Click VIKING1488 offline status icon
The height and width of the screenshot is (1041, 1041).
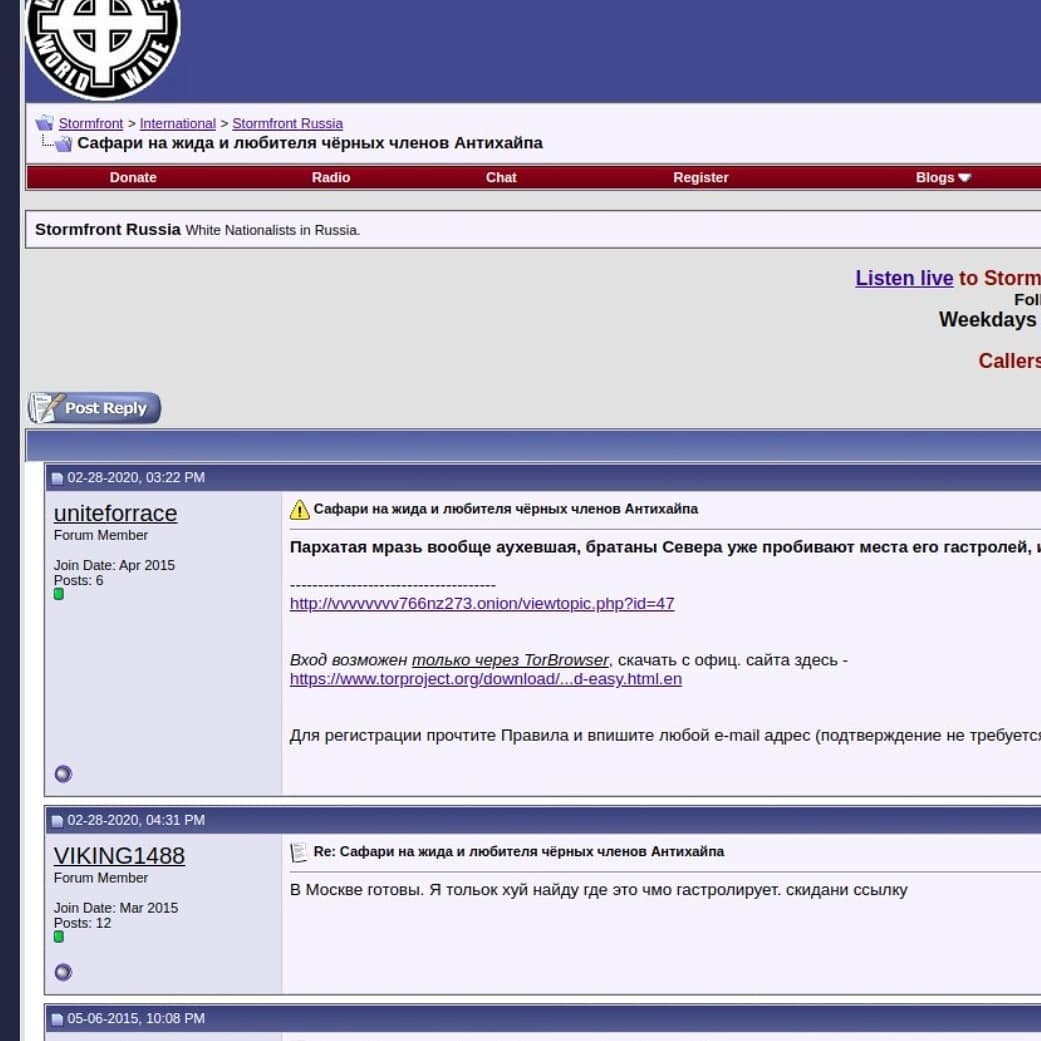click(x=63, y=972)
